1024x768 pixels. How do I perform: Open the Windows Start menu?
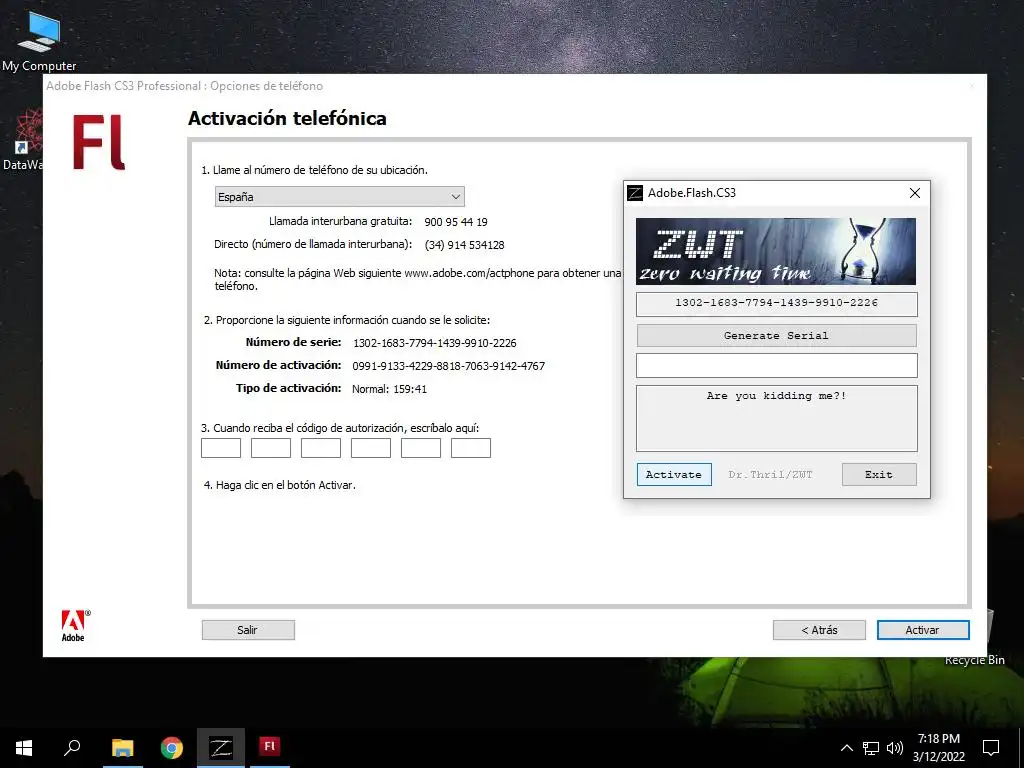point(24,748)
